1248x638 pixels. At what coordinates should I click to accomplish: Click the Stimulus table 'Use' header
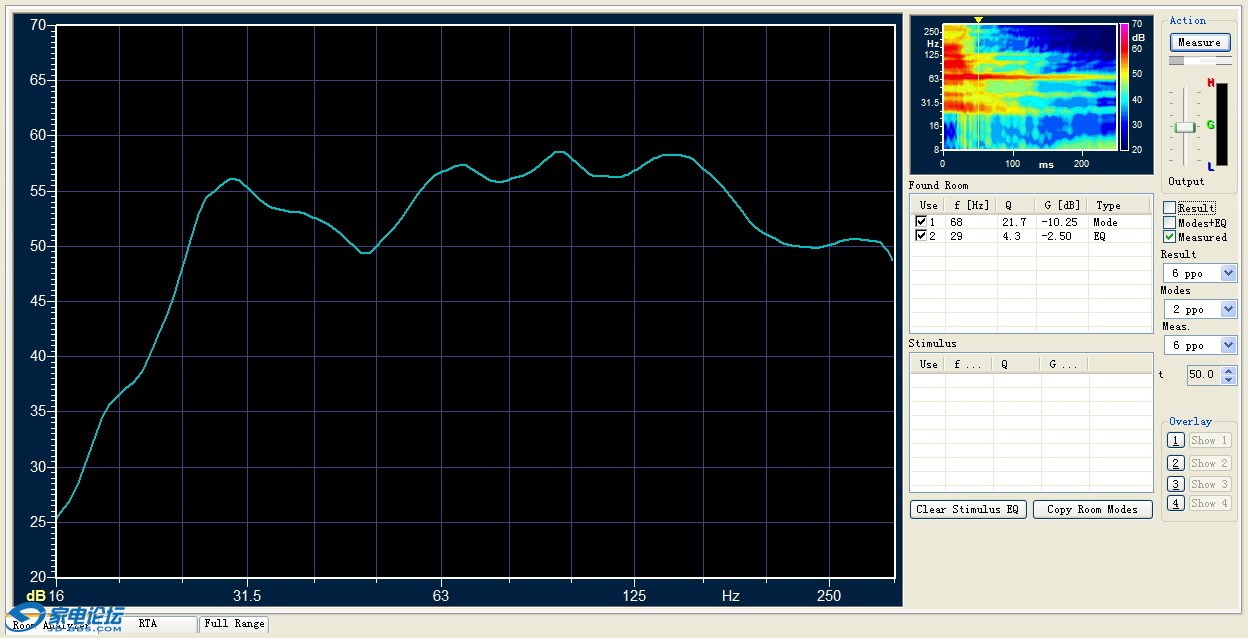[928, 364]
